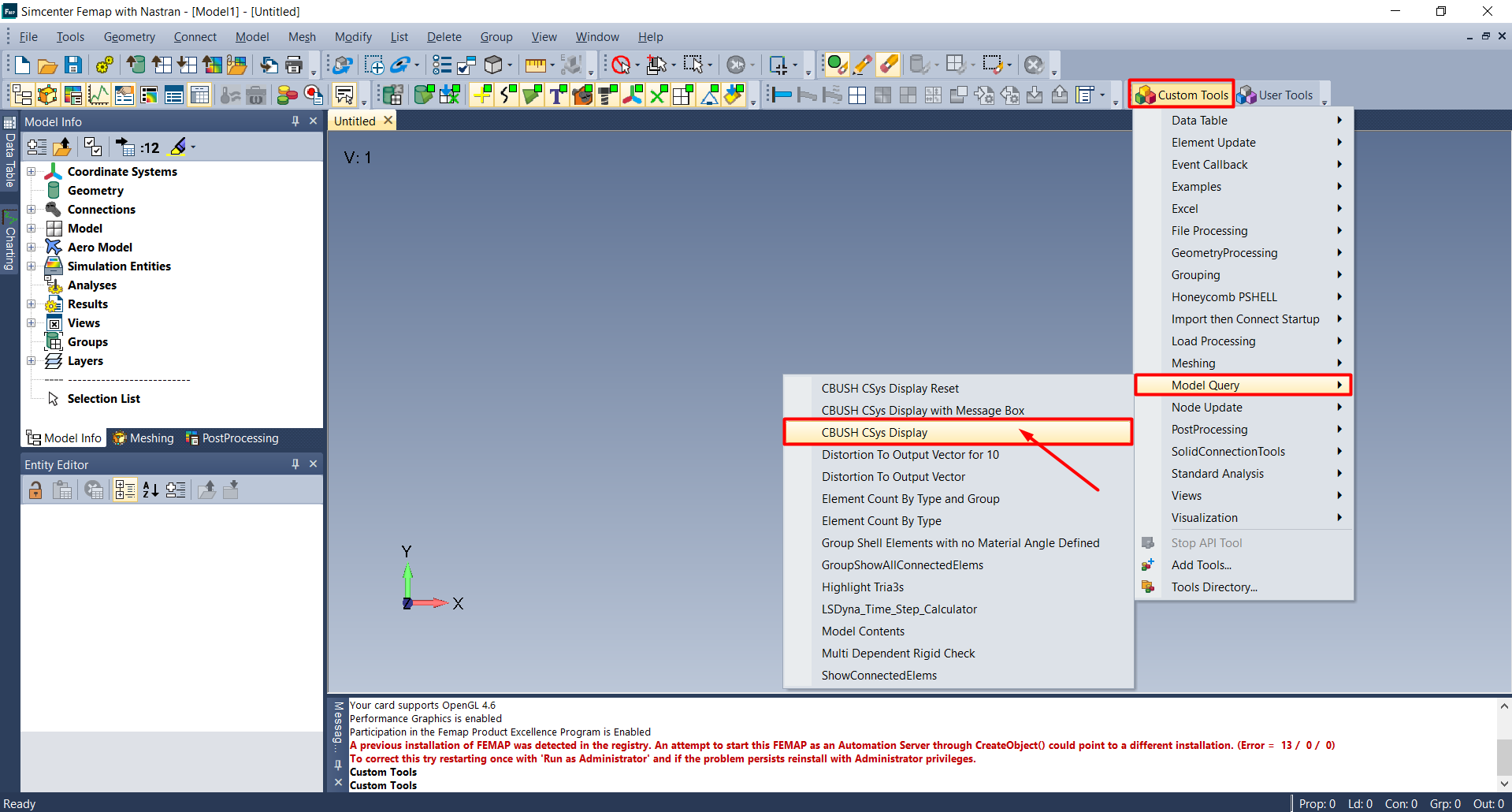This screenshot has width=1512, height=812.
Task: Click the Dynamic Rotate view icon
Action: pos(343,65)
